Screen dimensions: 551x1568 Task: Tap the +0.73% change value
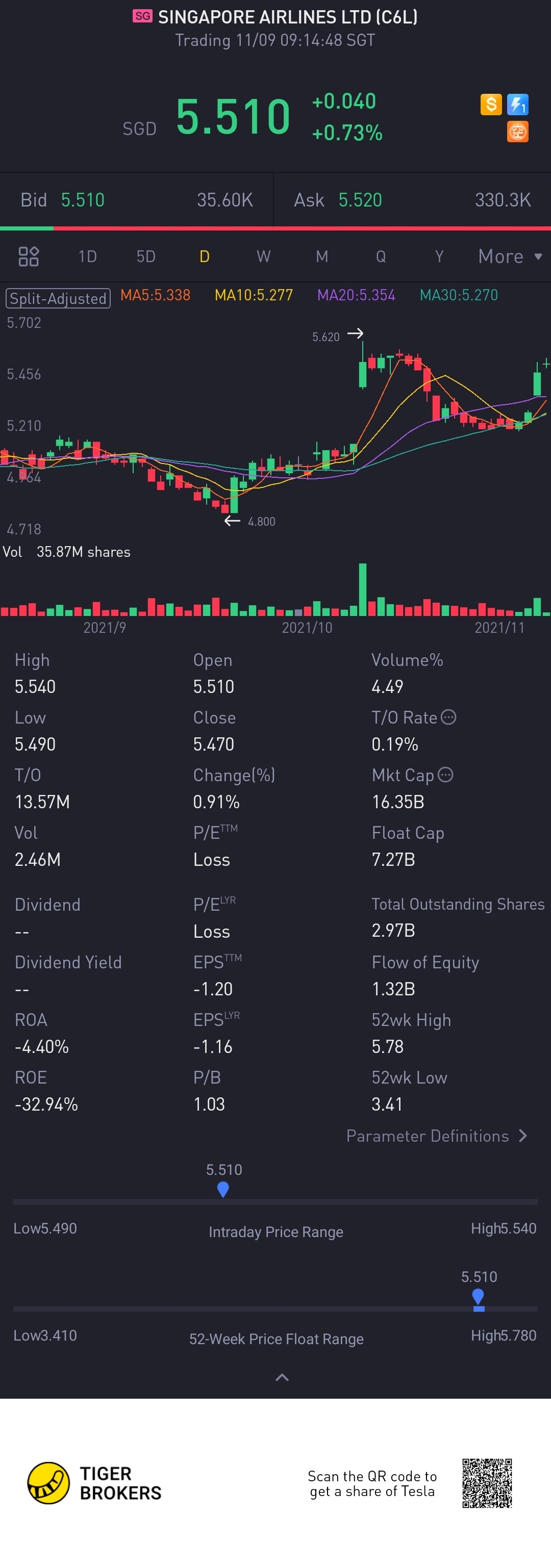[347, 133]
